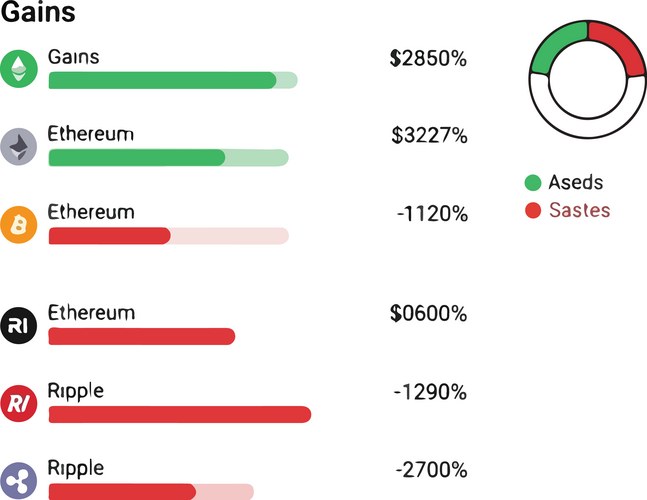Click the purple share-style Ripple icon
647x500 pixels.
pos(18,479)
